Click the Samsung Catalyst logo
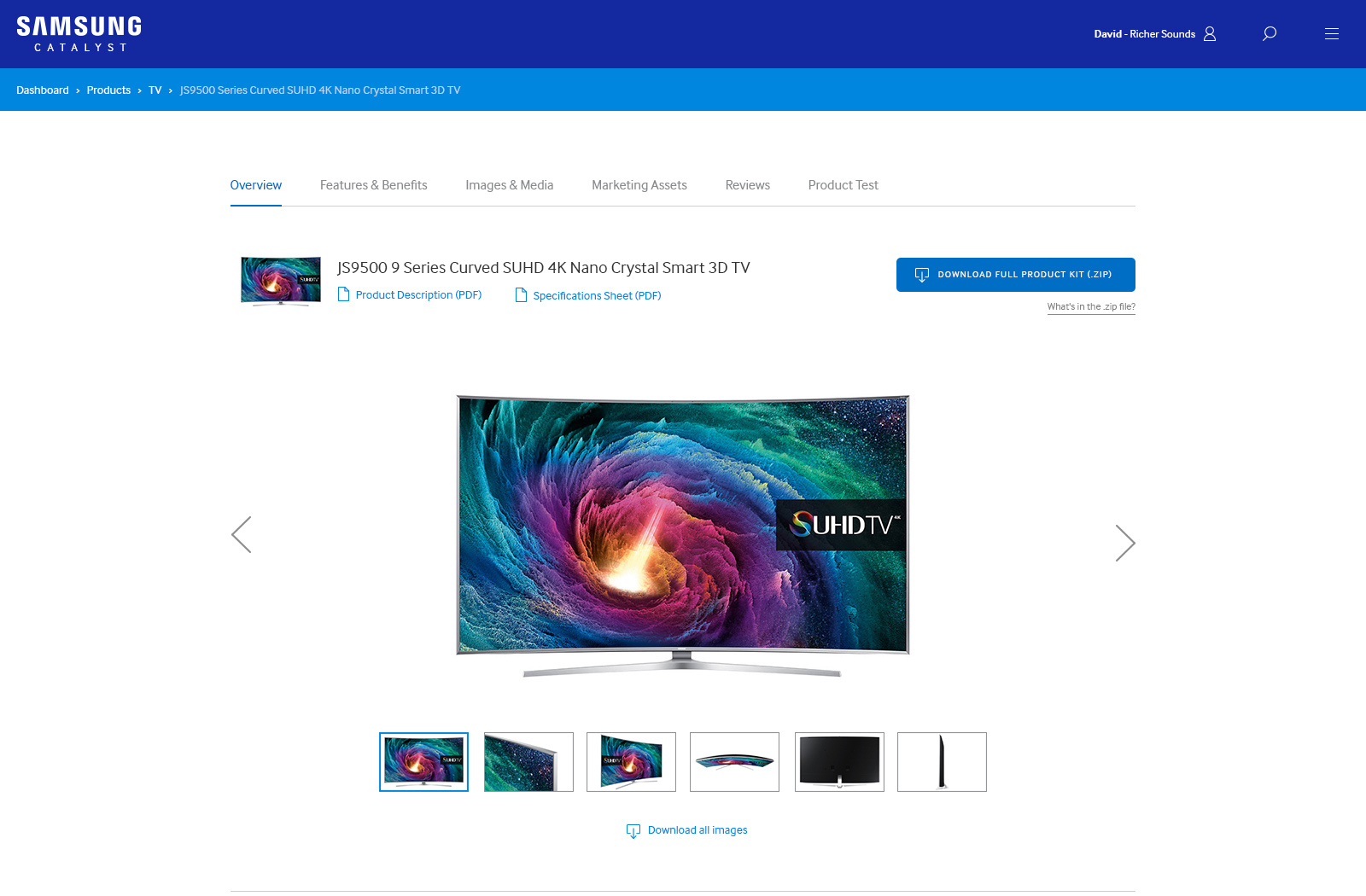 (x=79, y=34)
